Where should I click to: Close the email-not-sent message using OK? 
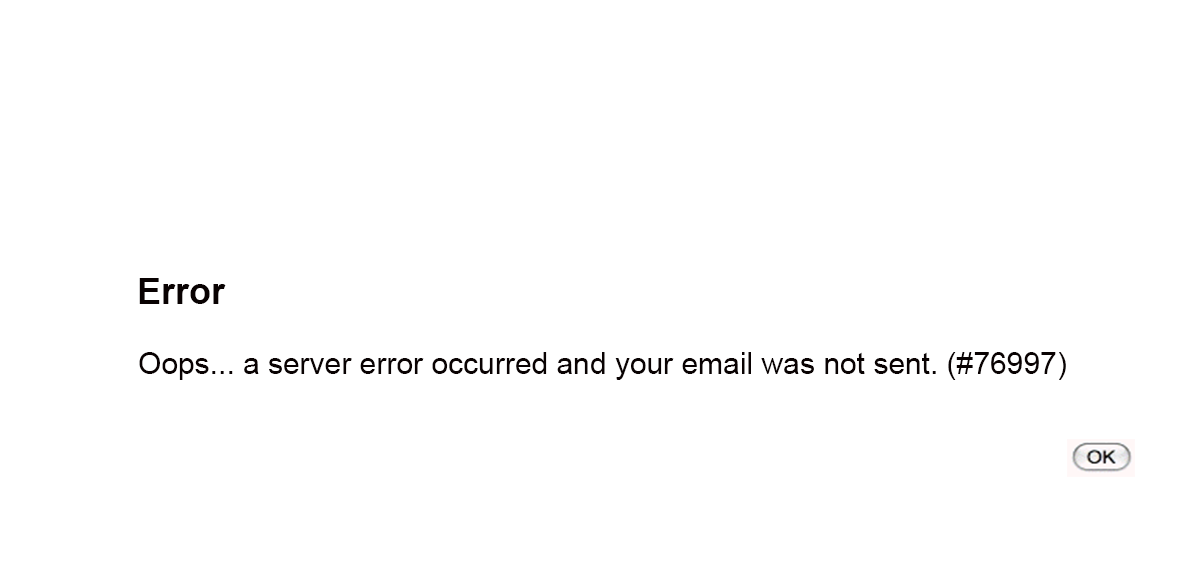[1101, 457]
